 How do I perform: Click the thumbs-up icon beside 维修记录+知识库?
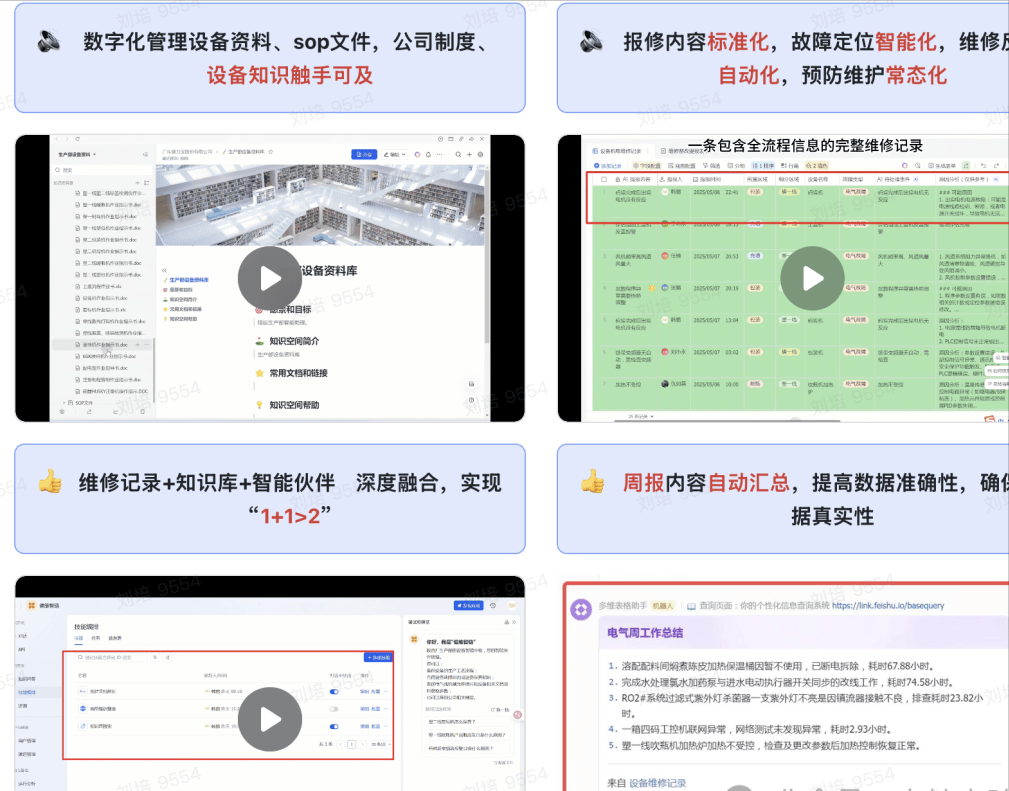(49, 482)
